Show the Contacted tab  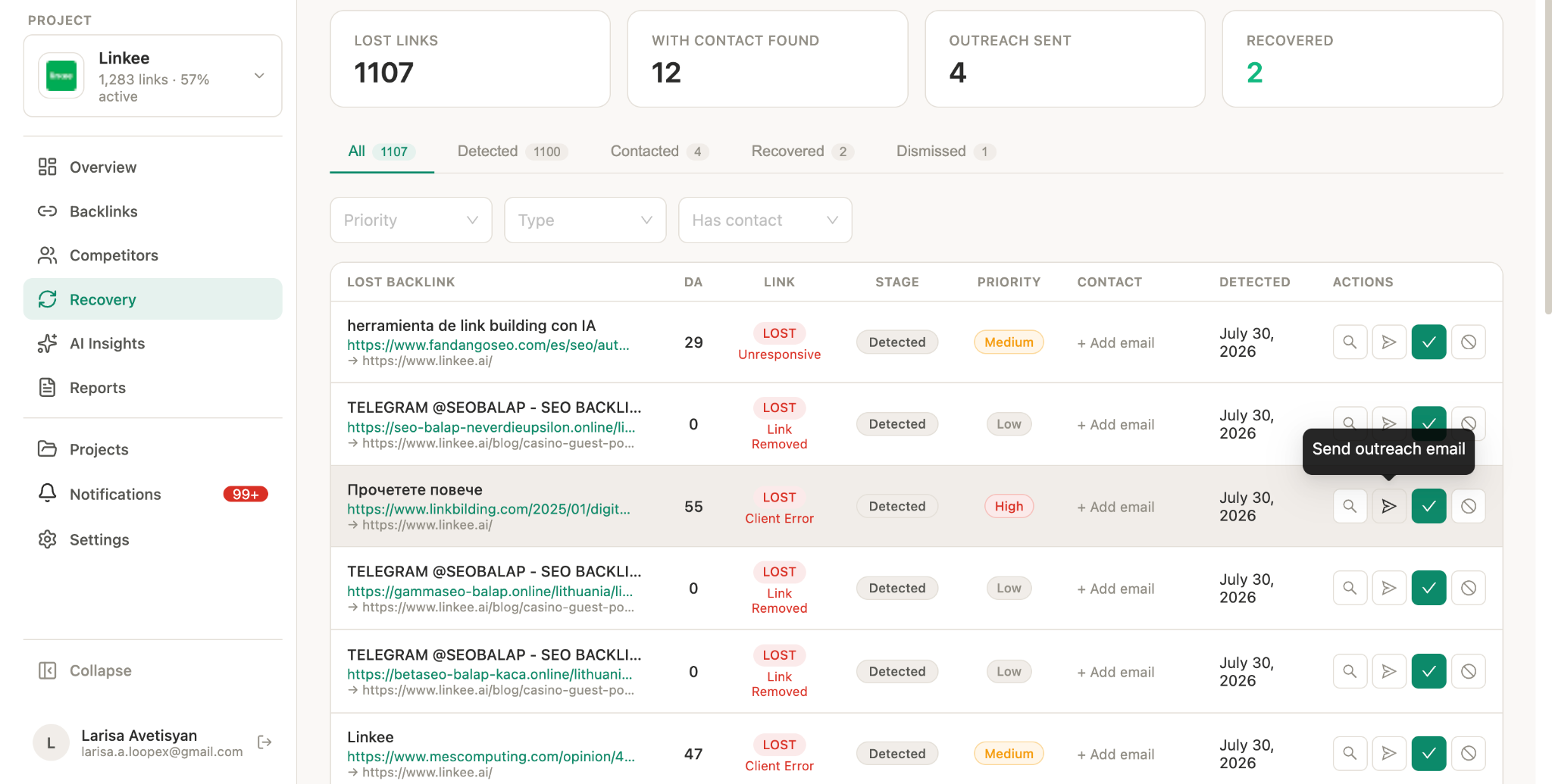[x=659, y=151]
